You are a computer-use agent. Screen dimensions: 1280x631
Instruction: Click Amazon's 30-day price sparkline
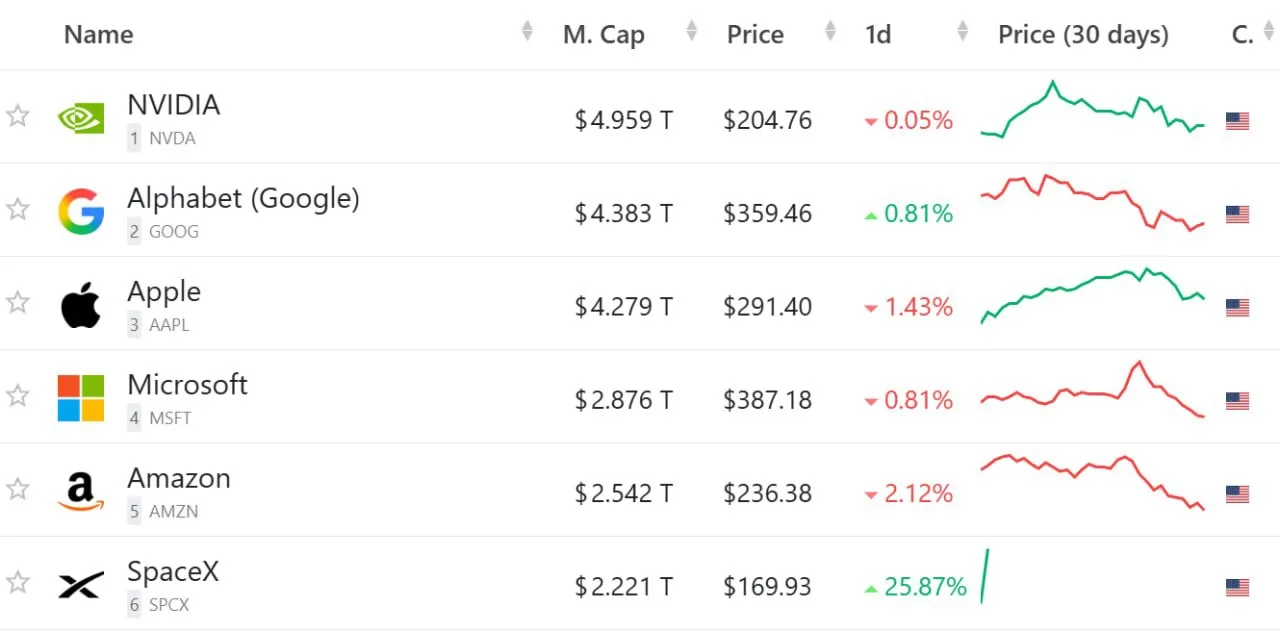click(1093, 482)
